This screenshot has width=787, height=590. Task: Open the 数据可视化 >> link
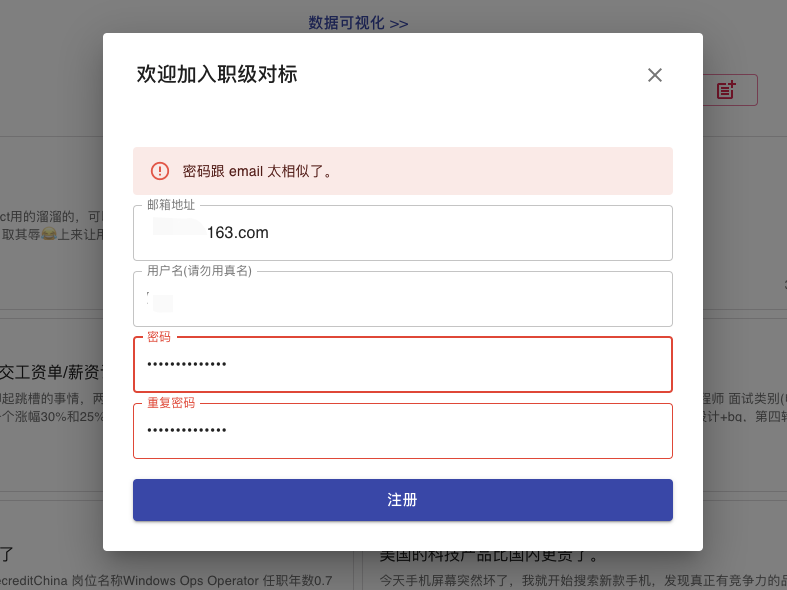(358, 22)
